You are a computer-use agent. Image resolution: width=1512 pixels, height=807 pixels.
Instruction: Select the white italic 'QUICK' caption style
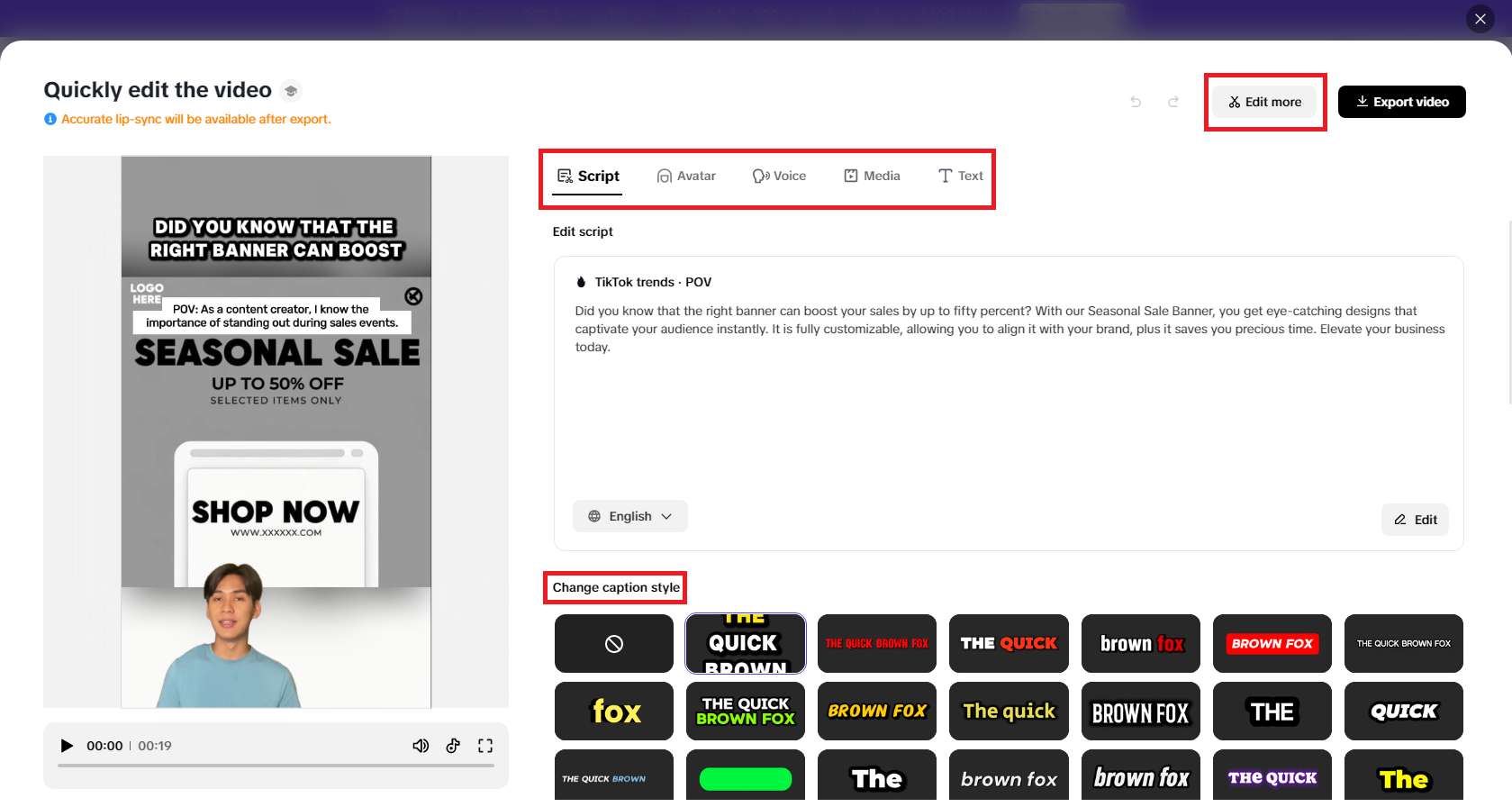(1404, 711)
